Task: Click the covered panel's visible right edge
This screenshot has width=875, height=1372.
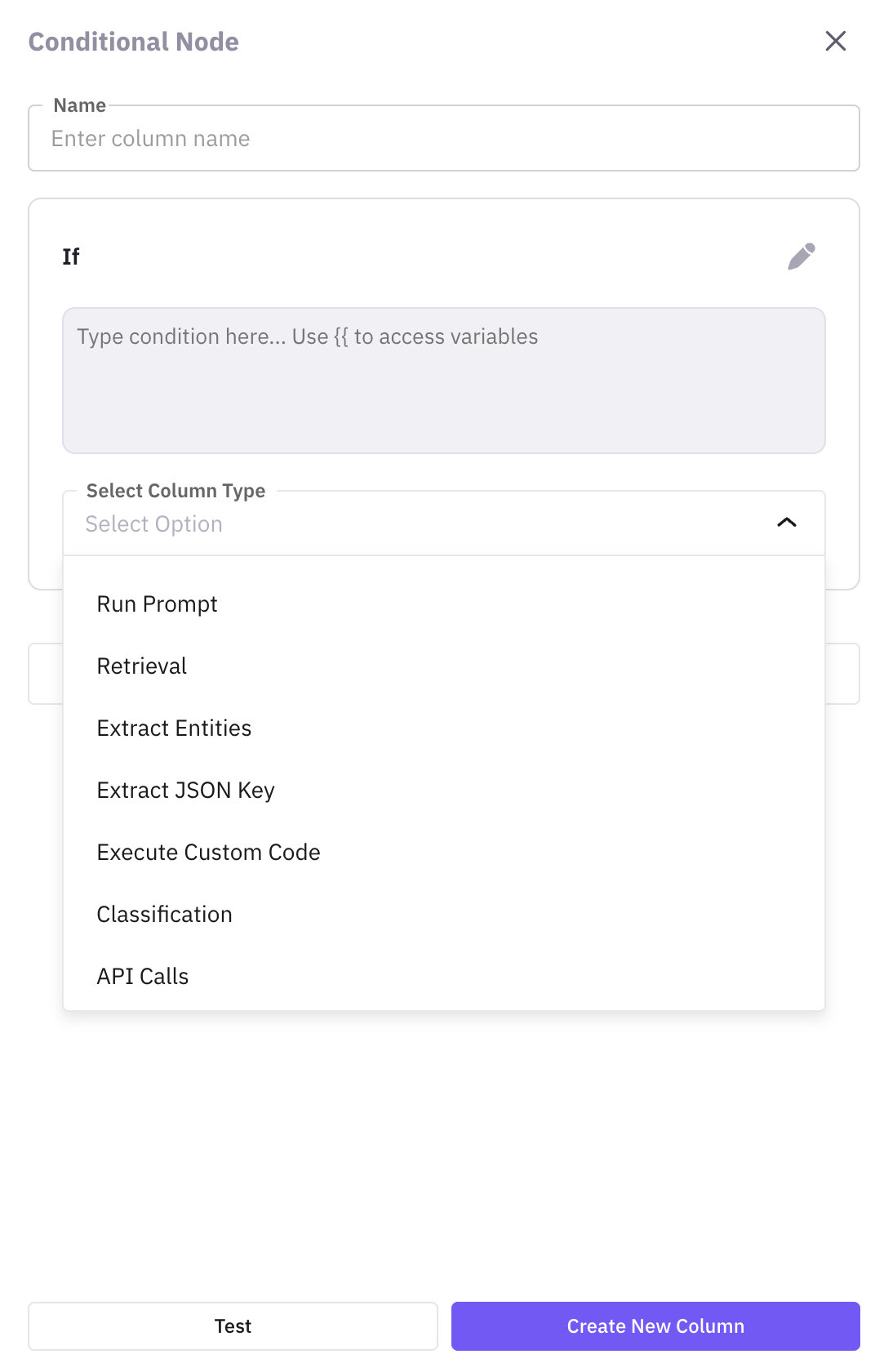Action: tap(842, 674)
